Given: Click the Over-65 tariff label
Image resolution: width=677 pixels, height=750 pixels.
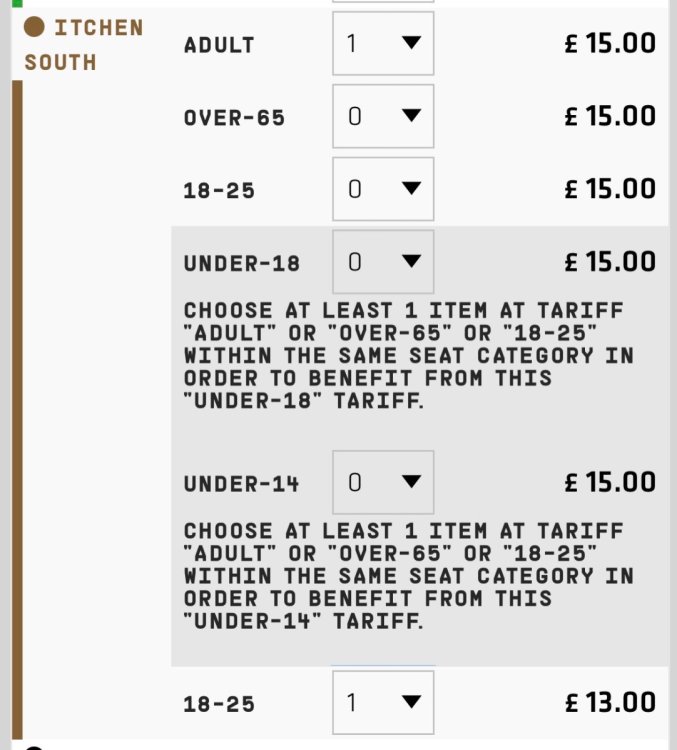Looking at the screenshot, I should 234,118.
